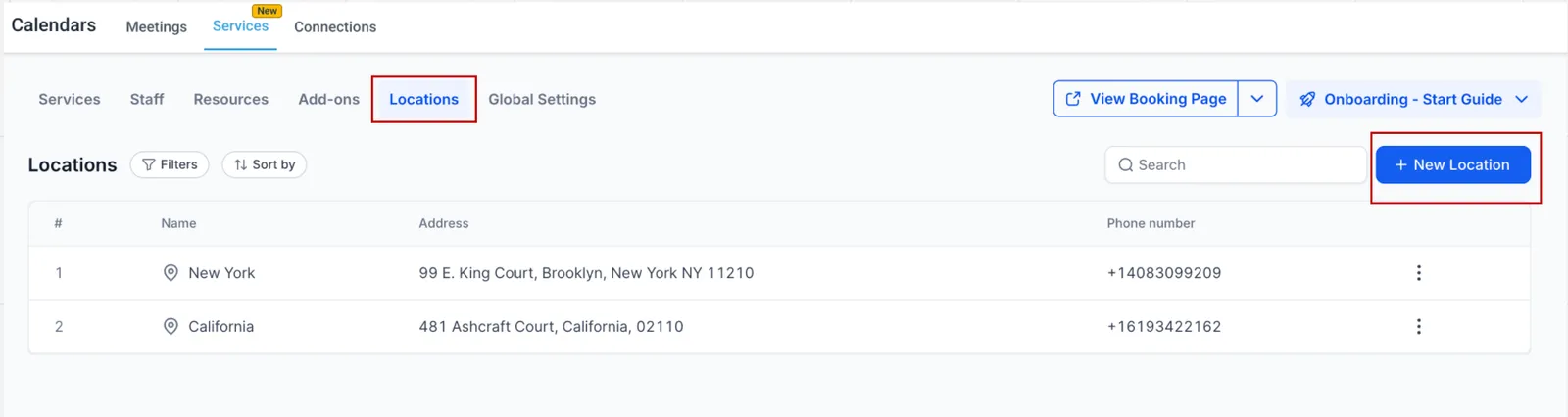Open the Global Settings tab

click(x=542, y=99)
